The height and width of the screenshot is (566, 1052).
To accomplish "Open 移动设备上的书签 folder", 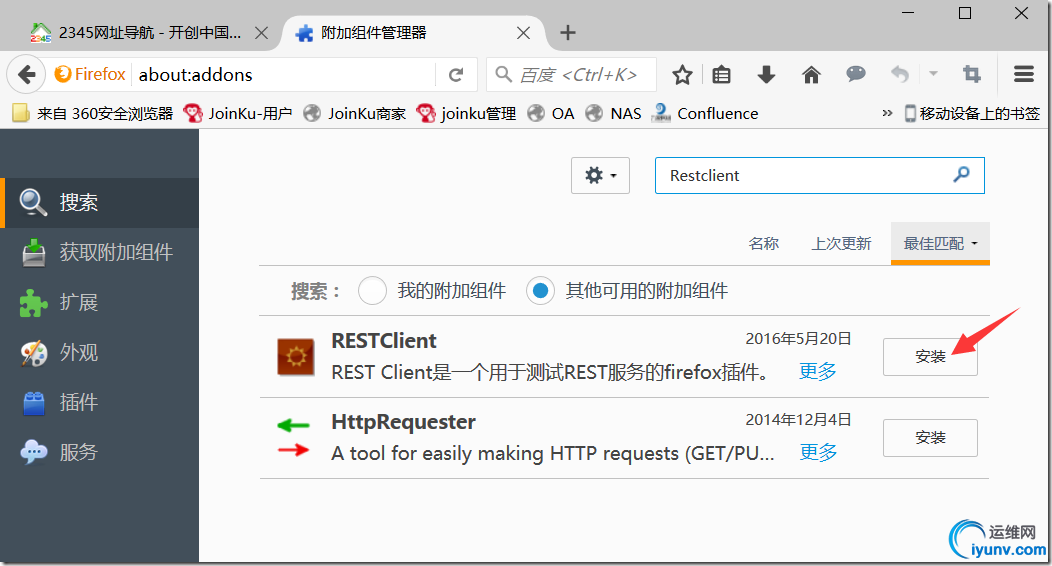I will 971,113.
